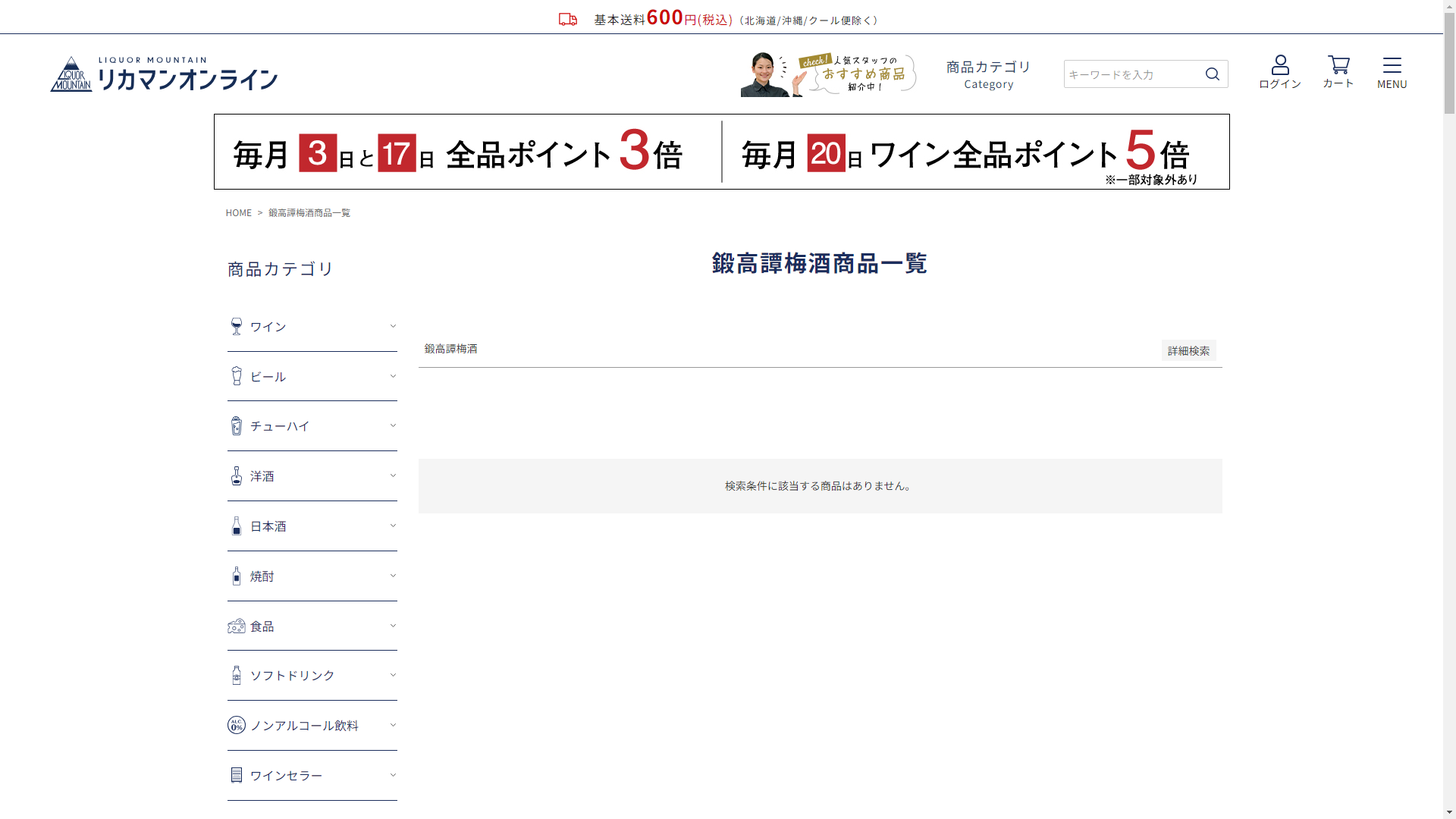Expand the ワイン category chevron
The width and height of the screenshot is (1456, 819).
[393, 326]
